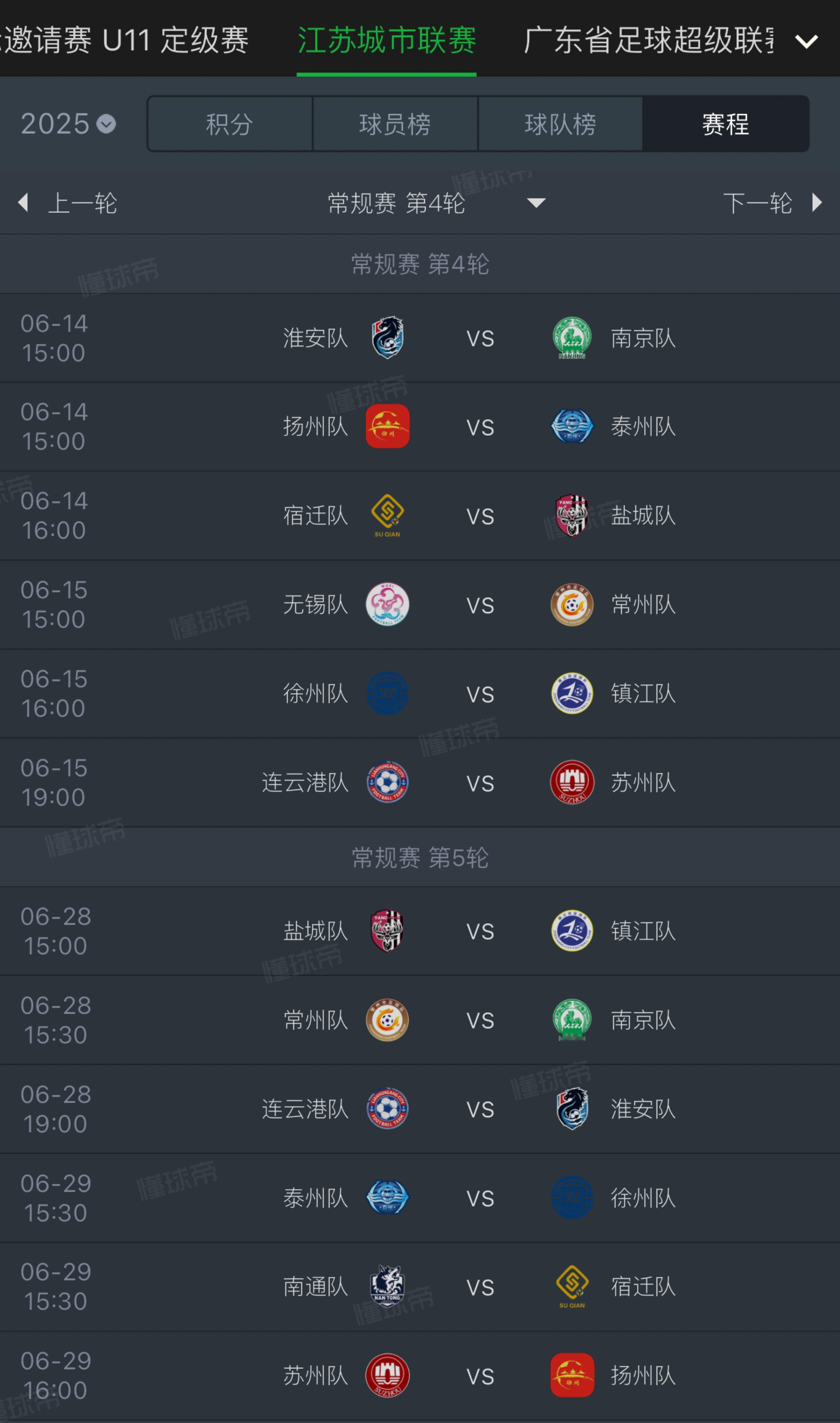Viewport: 840px width, 1423px height.
Task: Open the 2025 season dropdown
Action: pyautogui.click(x=68, y=123)
